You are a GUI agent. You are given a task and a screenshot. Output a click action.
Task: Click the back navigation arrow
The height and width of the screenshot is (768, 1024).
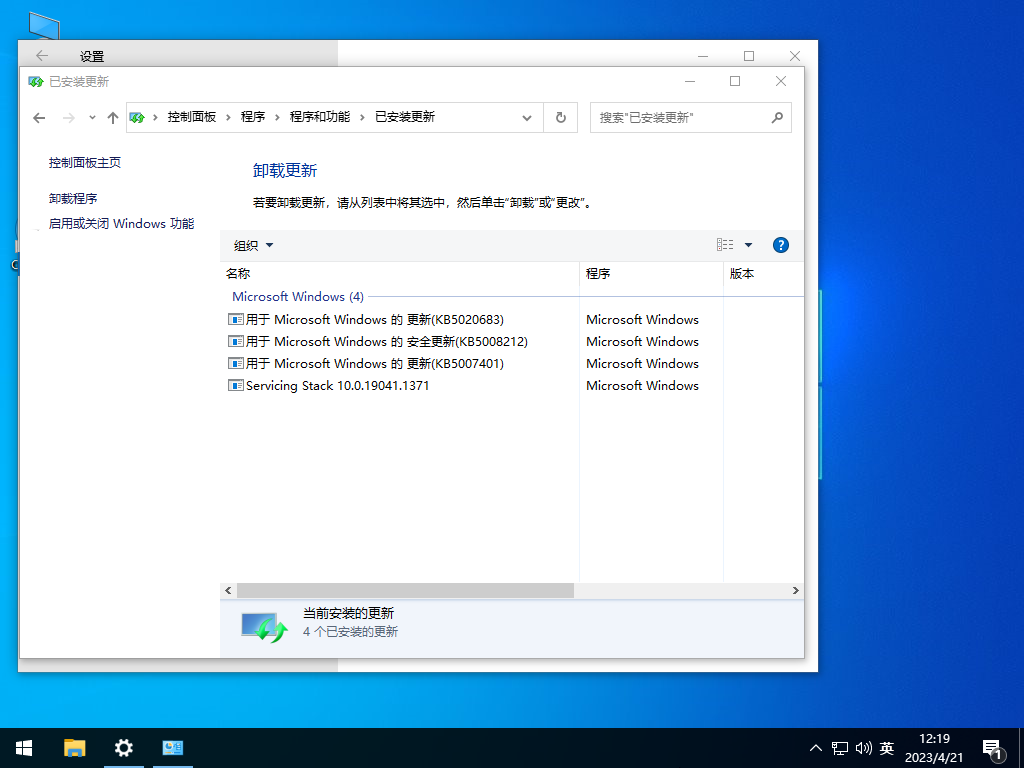tap(39, 117)
